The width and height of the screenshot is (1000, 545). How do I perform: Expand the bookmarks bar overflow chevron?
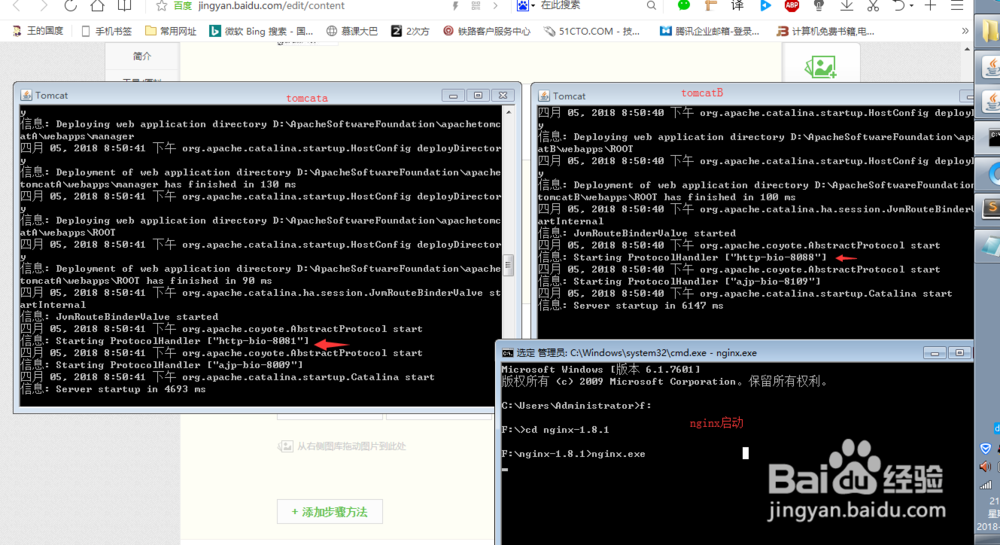pyautogui.click(x=965, y=31)
